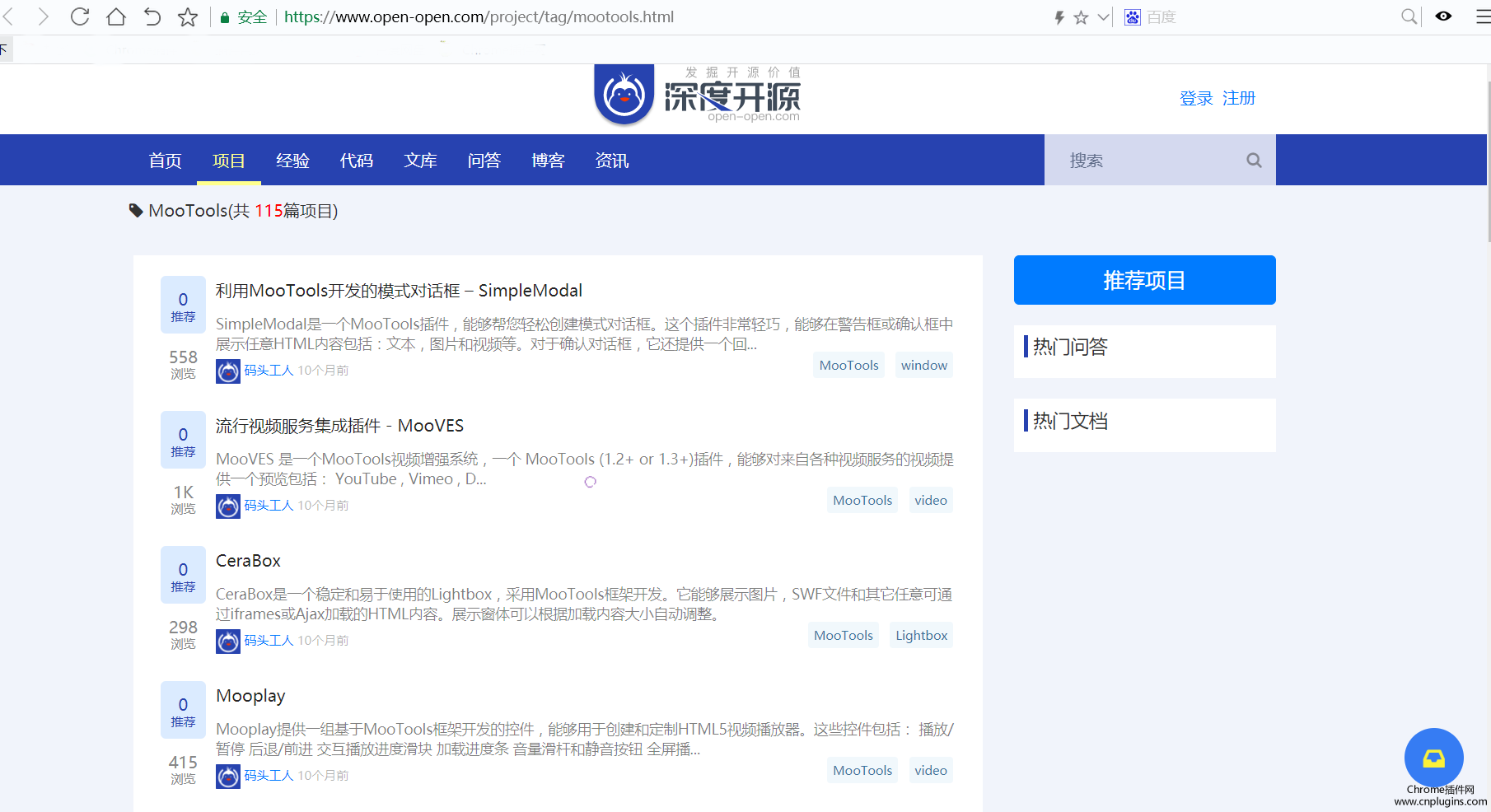Go forward with the browser forward arrow

(x=44, y=16)
